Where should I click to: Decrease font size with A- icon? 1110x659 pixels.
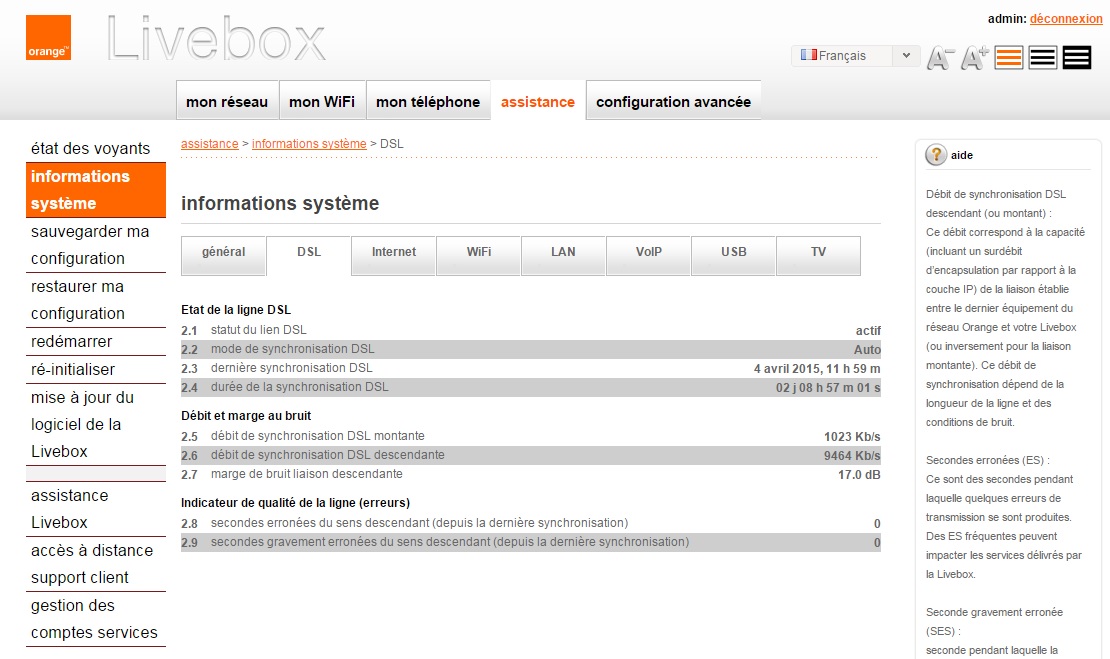[x=941, y=57]
